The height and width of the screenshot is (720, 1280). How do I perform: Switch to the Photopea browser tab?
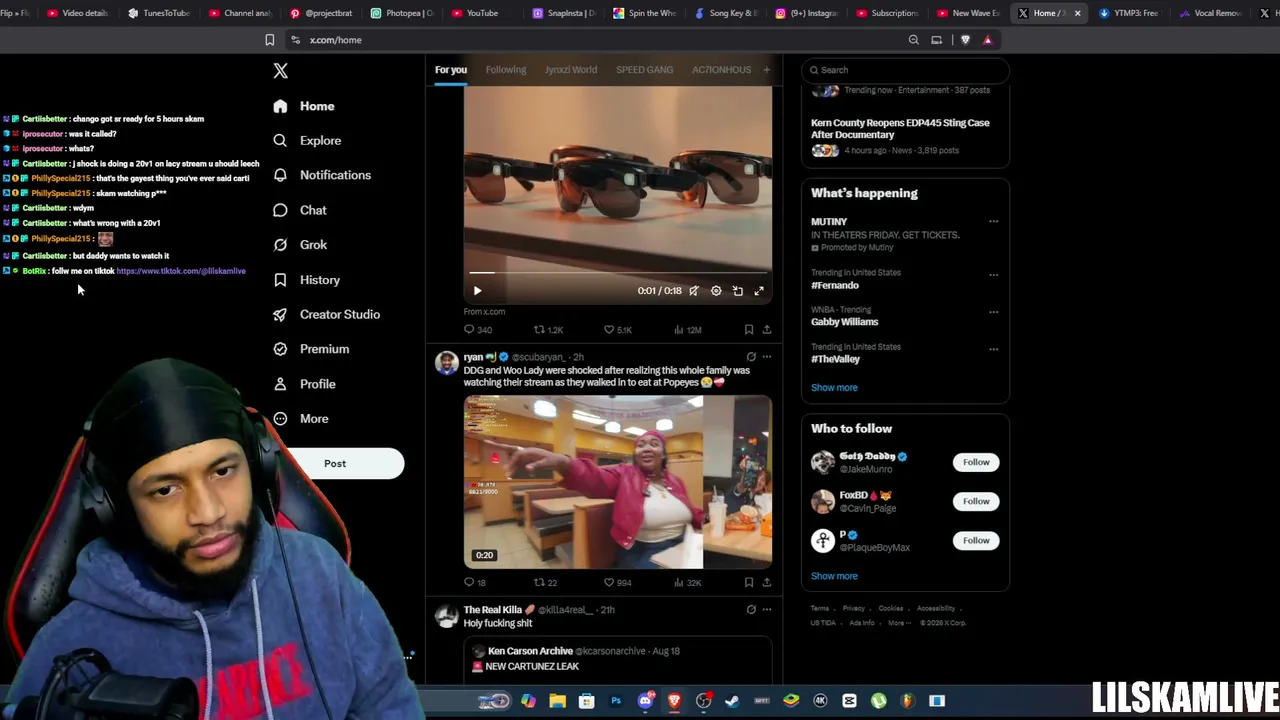pos(401,13)
